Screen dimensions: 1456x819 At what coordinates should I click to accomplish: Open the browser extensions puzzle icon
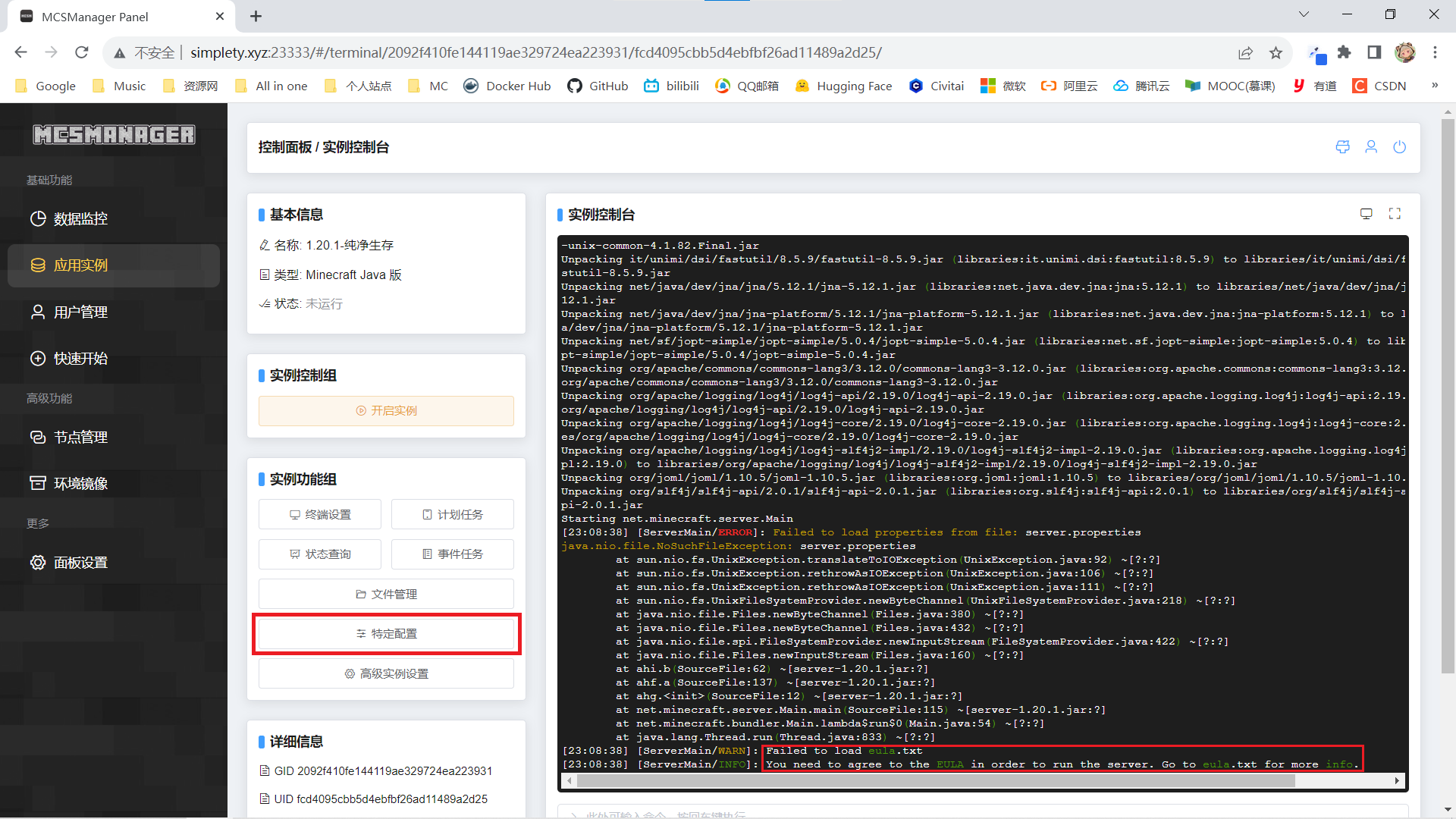click(x=1345, y=52)
